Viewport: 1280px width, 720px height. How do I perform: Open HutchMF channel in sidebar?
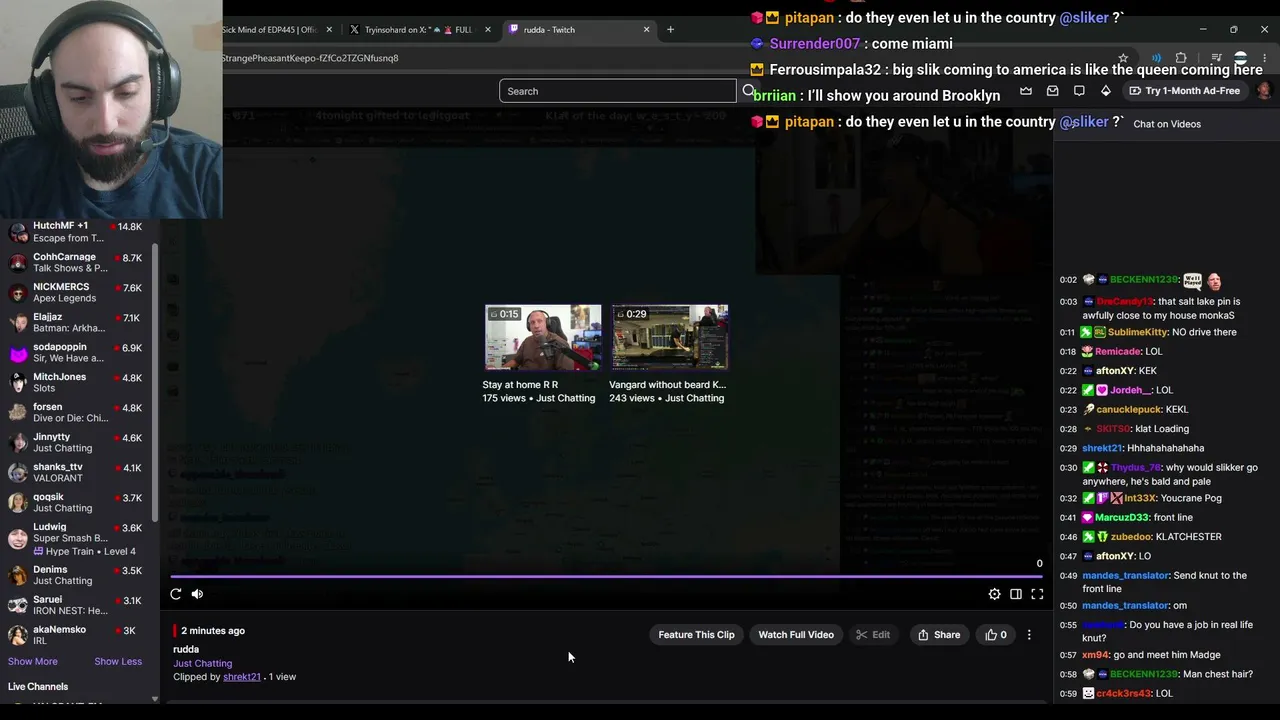(x=76, y=232)
